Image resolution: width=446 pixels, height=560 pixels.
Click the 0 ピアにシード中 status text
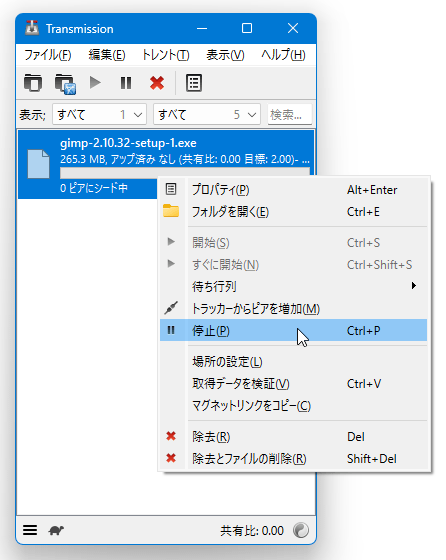[x=94, y=188]
